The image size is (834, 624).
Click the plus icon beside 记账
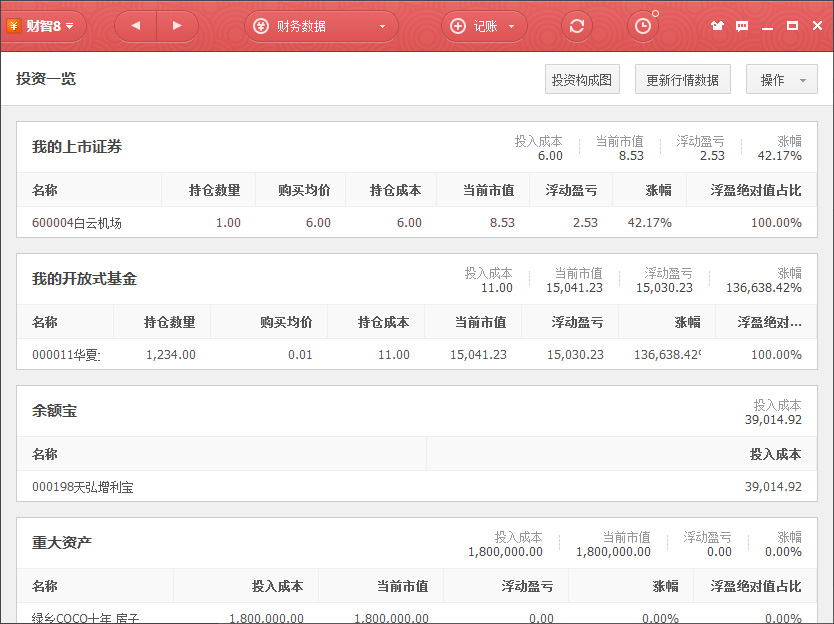458,26
